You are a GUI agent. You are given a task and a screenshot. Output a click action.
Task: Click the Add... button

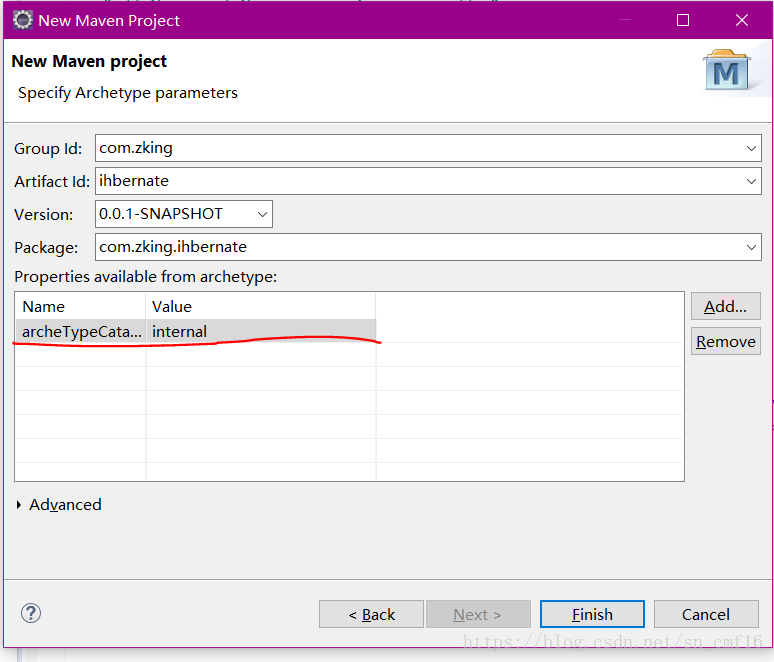725,307
